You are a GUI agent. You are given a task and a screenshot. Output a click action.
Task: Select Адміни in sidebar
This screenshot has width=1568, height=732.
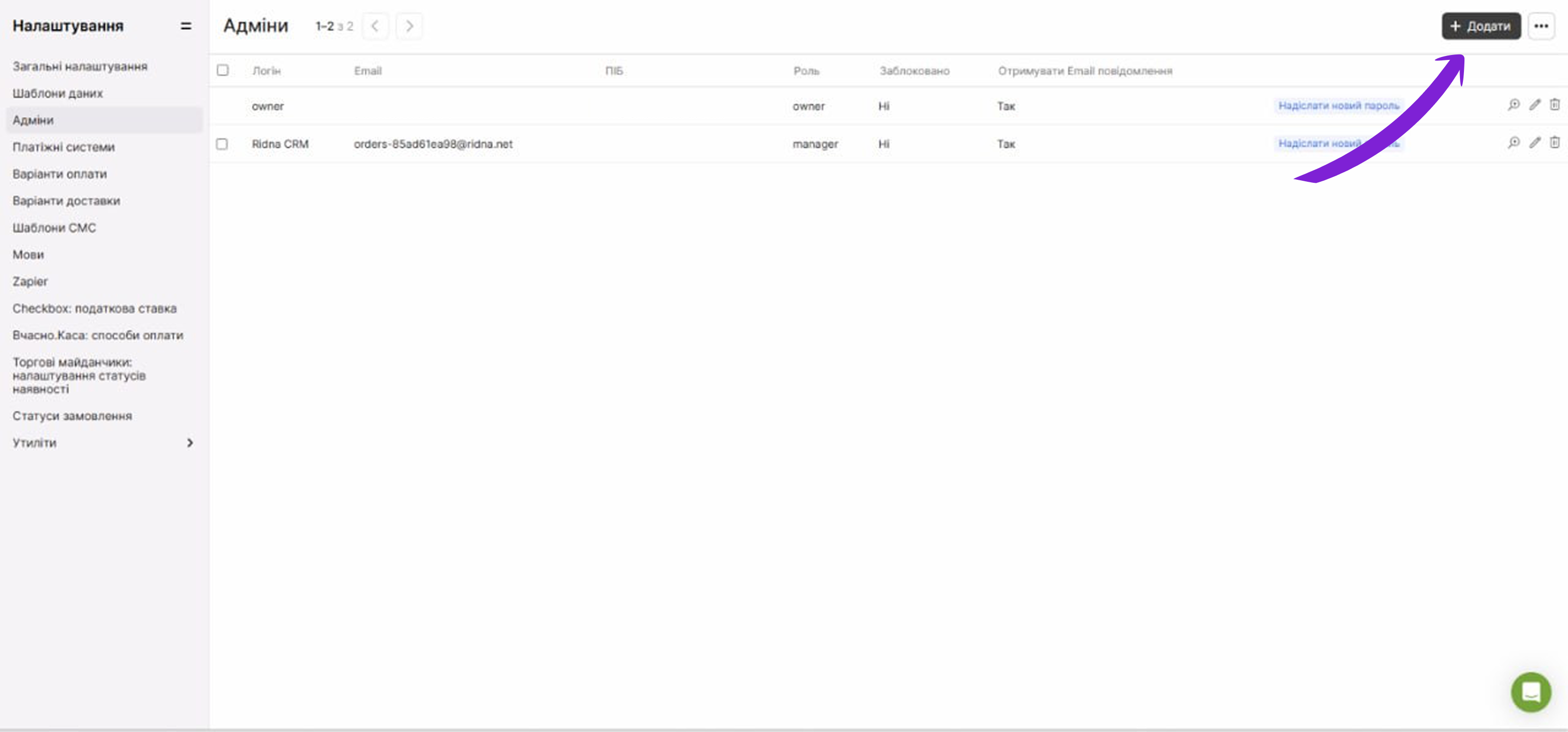click(x=104, y=120)
